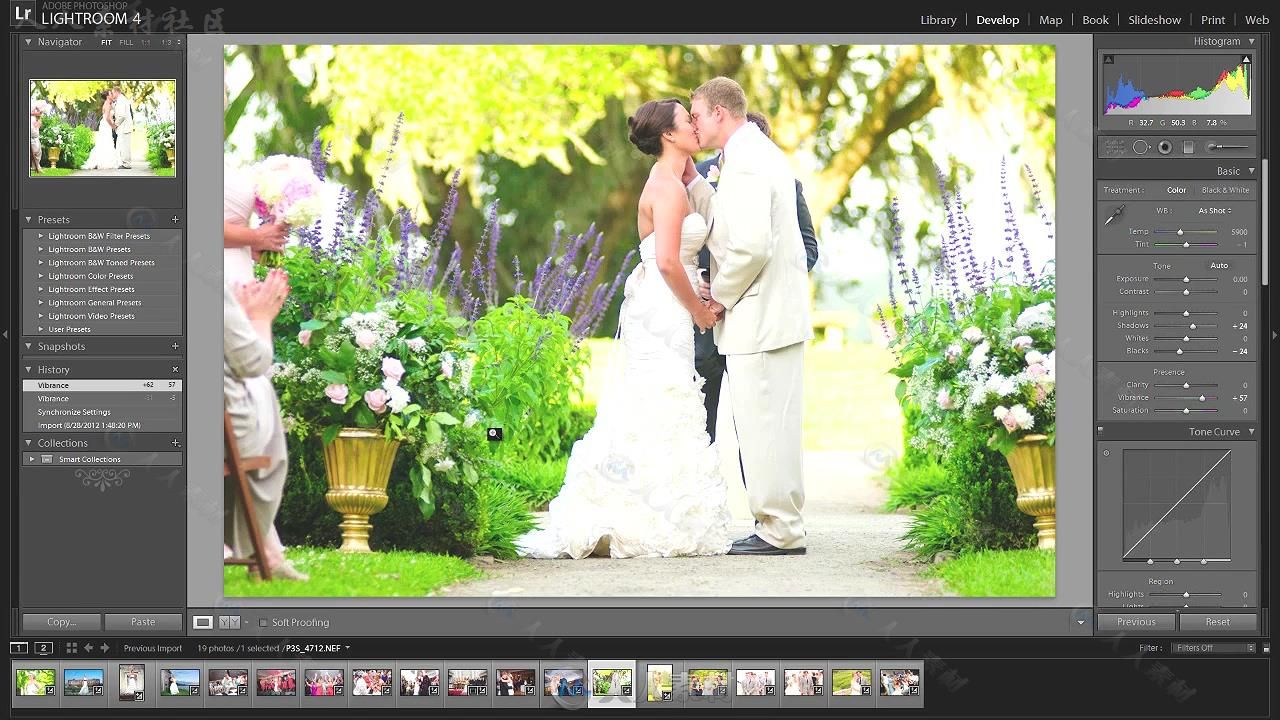Collapse the Basic panel
Viewport: 1280px width, 720px height.
[x=1251, y=171]
